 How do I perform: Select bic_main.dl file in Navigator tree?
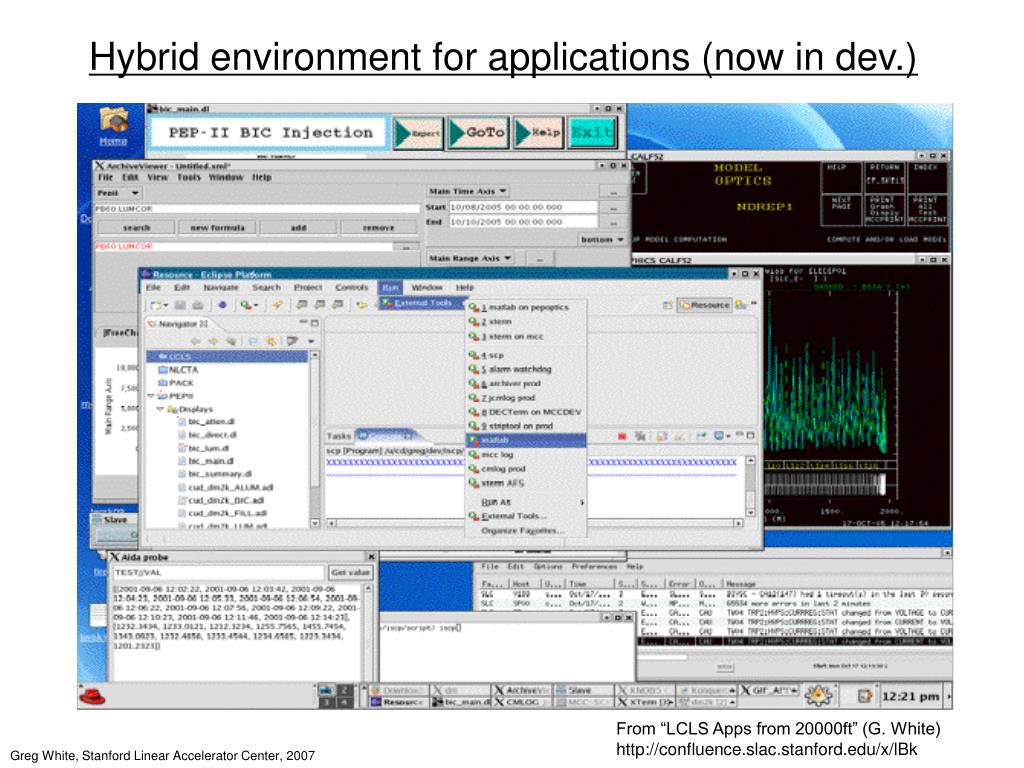point(206,461)
